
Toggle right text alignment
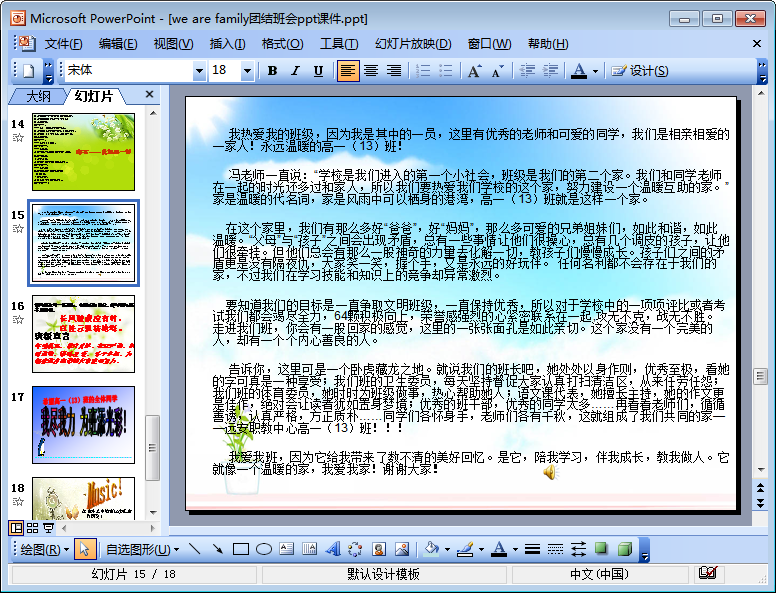(x=394, y=71)
